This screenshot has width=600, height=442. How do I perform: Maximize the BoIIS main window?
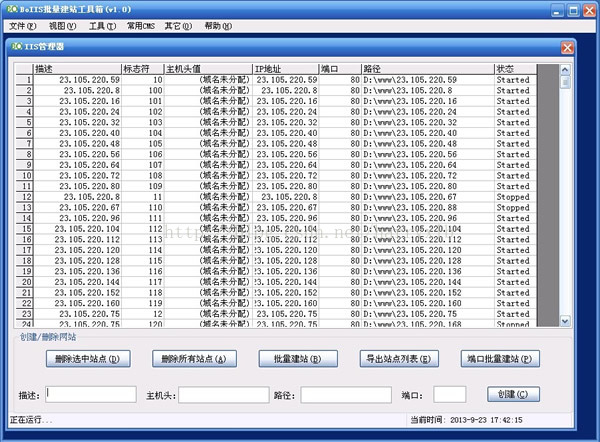coord(573,10)
